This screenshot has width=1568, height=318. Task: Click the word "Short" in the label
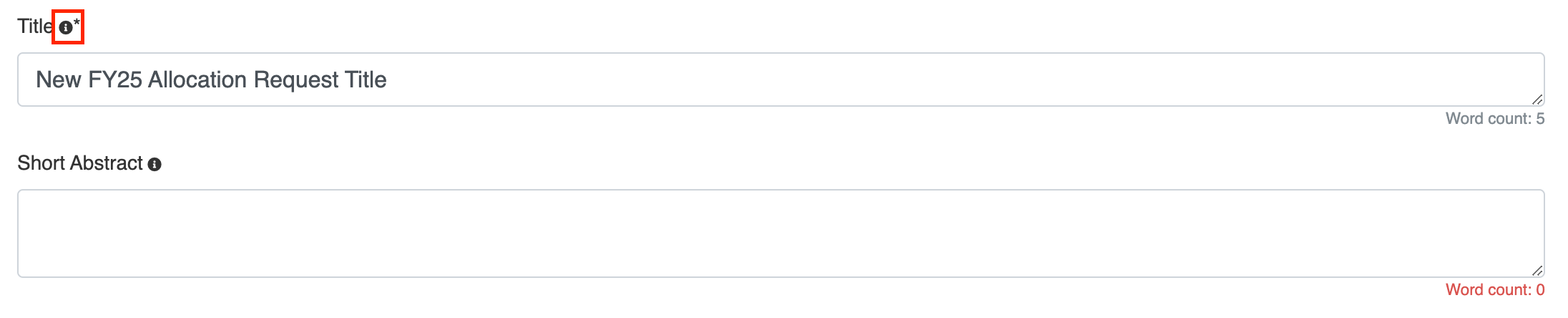pos(41,163)
